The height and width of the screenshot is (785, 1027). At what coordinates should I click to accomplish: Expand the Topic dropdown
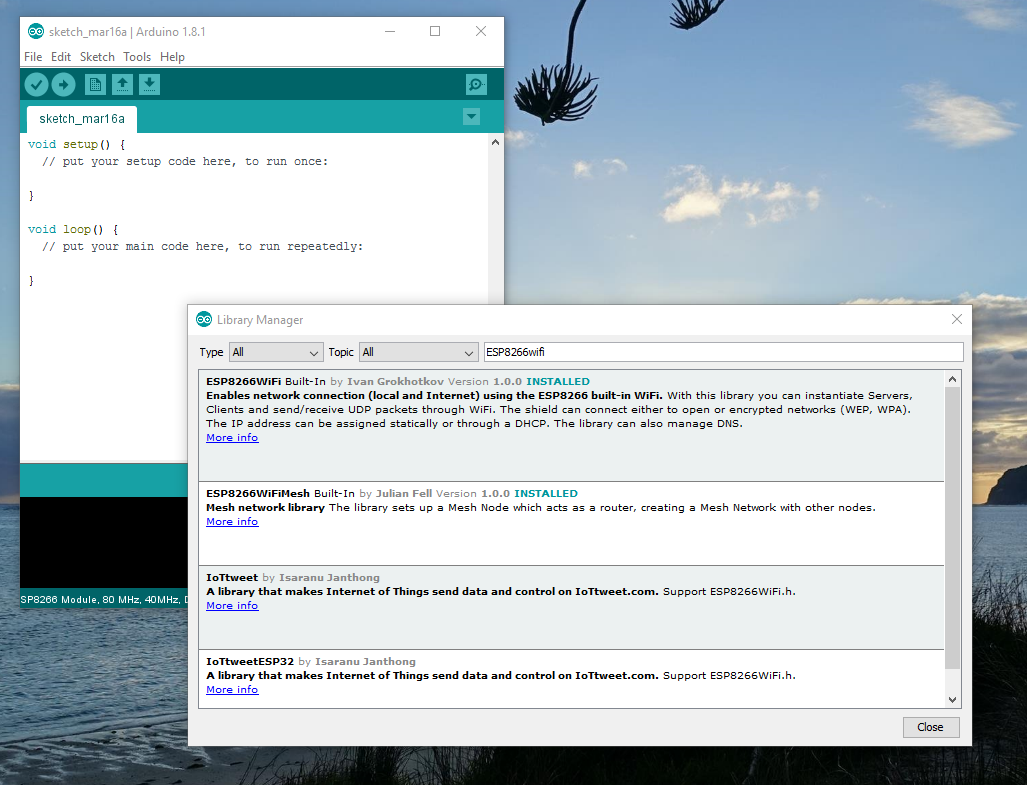pyautogui.click(x=419, y=352)
